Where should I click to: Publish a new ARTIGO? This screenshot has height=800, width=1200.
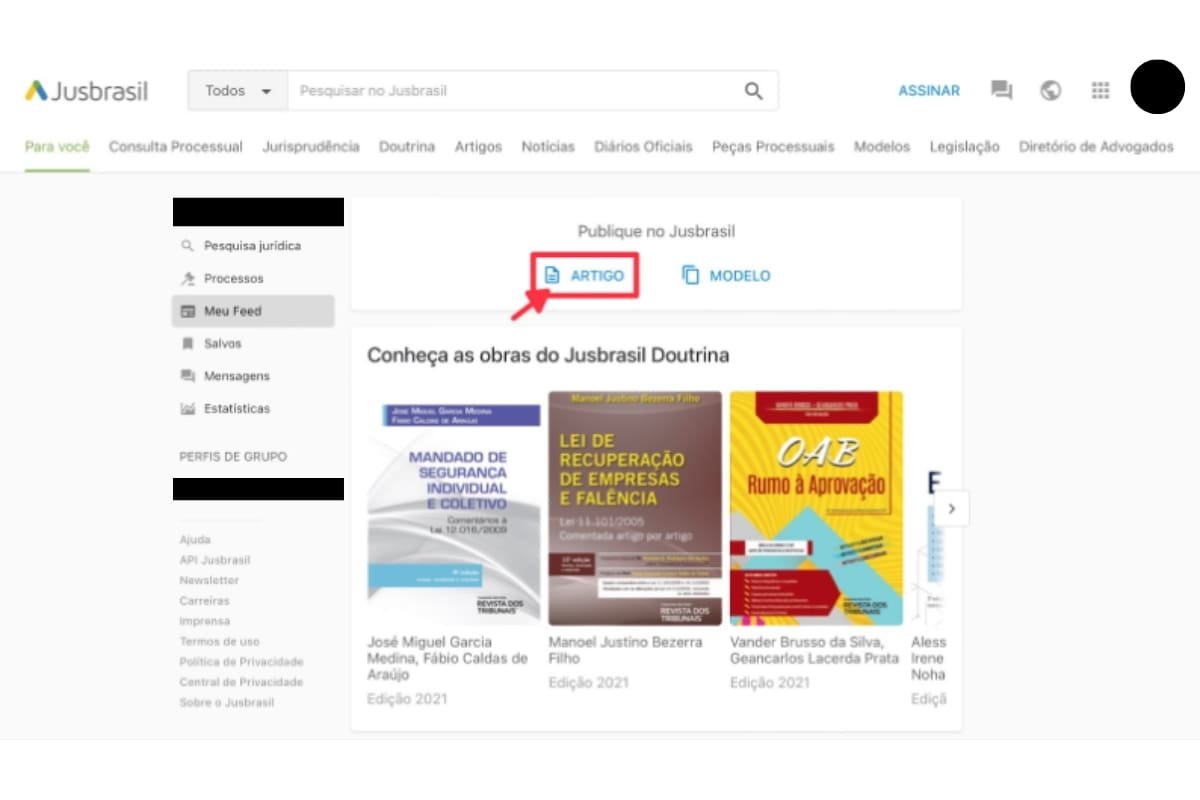(585, 276)
